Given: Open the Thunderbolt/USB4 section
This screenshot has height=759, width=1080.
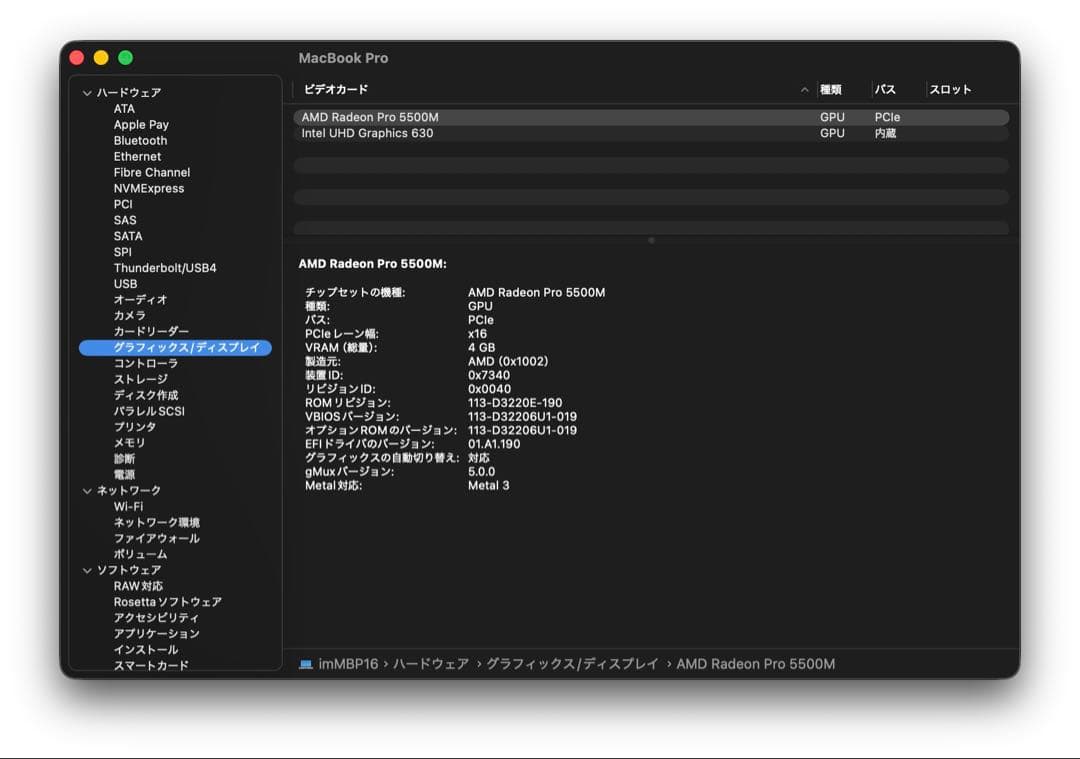Looking at the screenshot, I should pos(164,267).
